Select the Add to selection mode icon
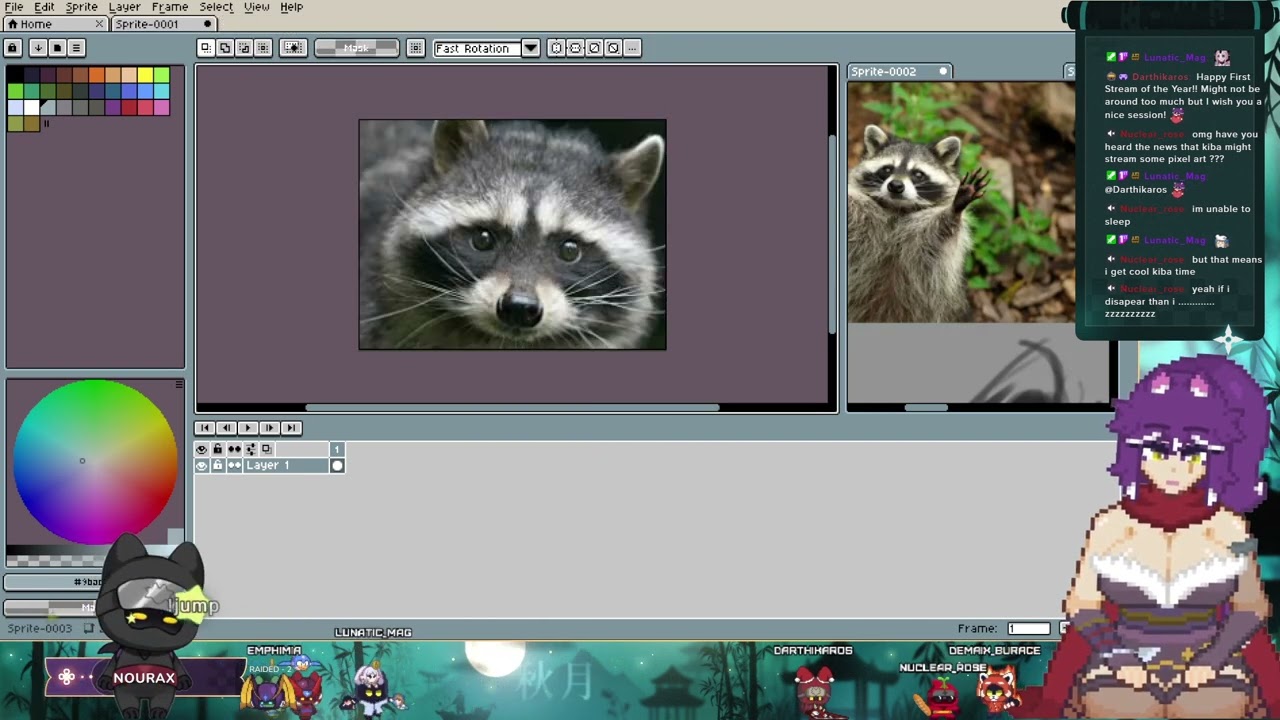The height and width of the screenshot is (720, 1280). click(x=225, y=48)
